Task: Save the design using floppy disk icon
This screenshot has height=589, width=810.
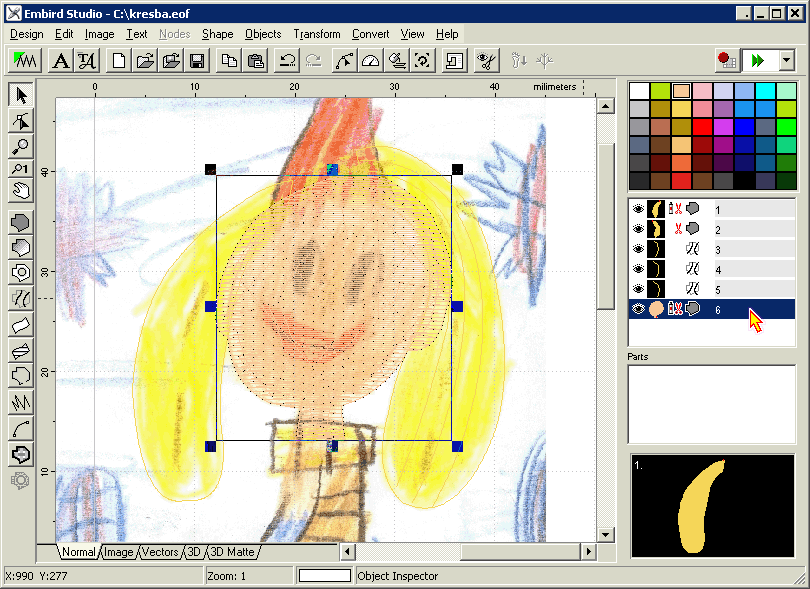Action: (197, 60)
